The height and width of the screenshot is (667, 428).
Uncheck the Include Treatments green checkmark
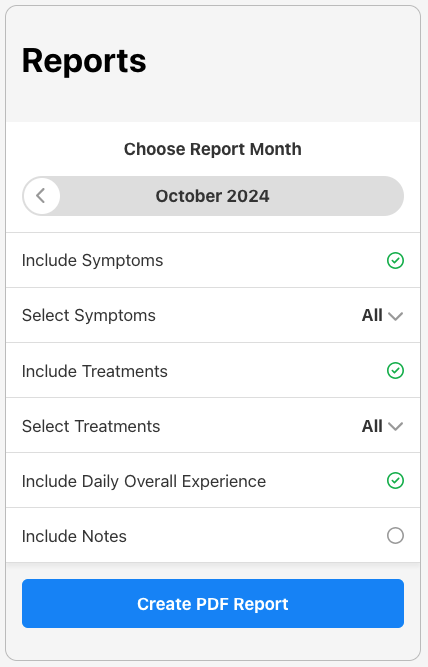[395, 371]
